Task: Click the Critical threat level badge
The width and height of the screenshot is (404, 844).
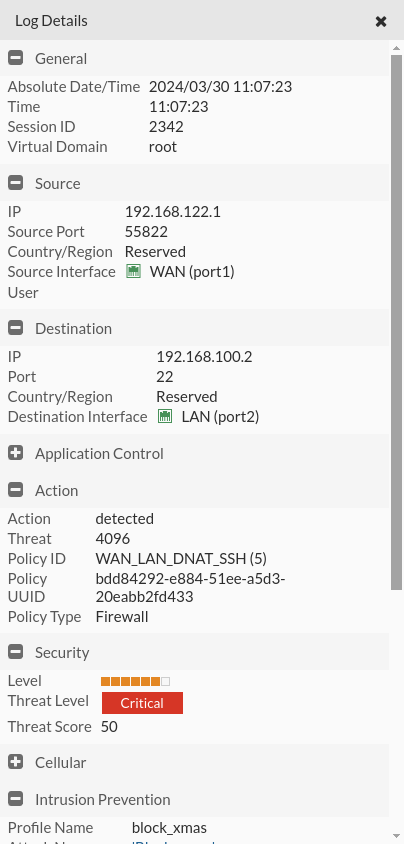Action: (x=143, y=703)
